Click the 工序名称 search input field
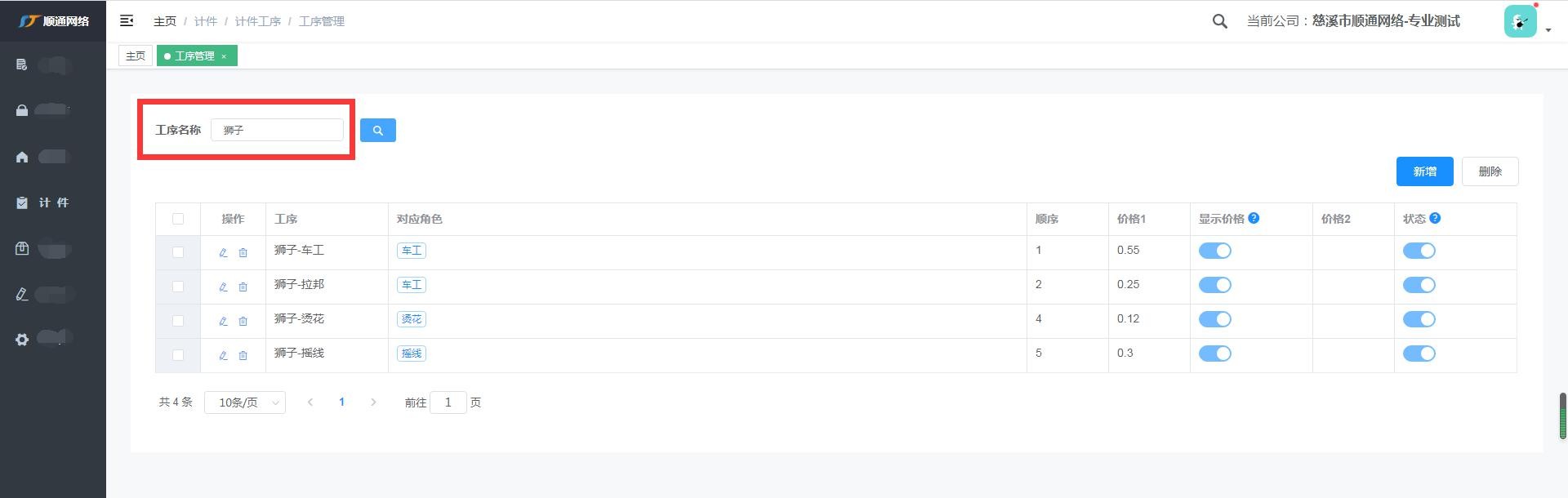Viewport: 1568px width, 498px height. [x=278, y=130]
